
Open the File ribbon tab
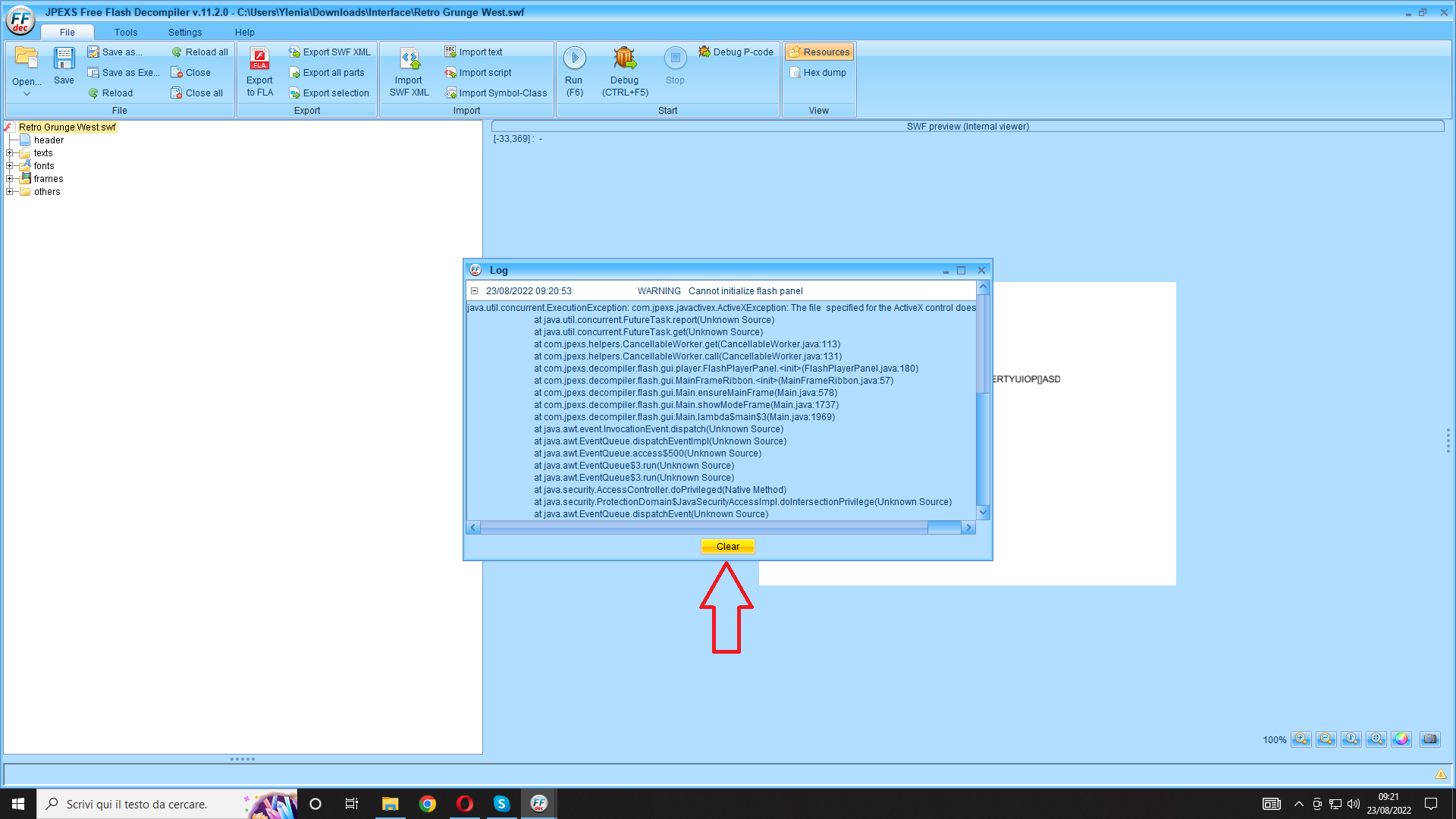(67, 33)
